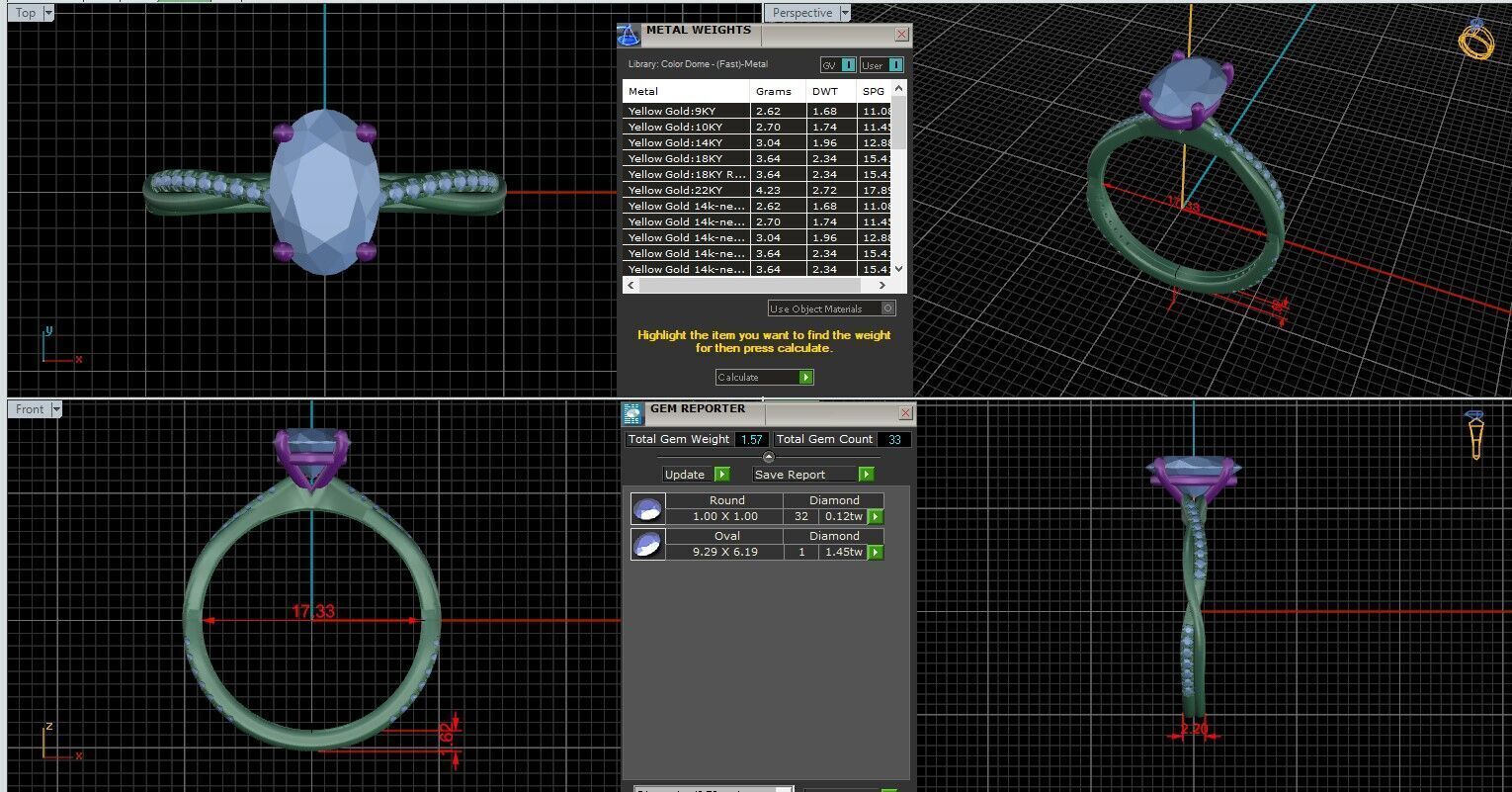Click the 0.12tw weight cell
Screen dimensions: 1512x792
point(844,516)
